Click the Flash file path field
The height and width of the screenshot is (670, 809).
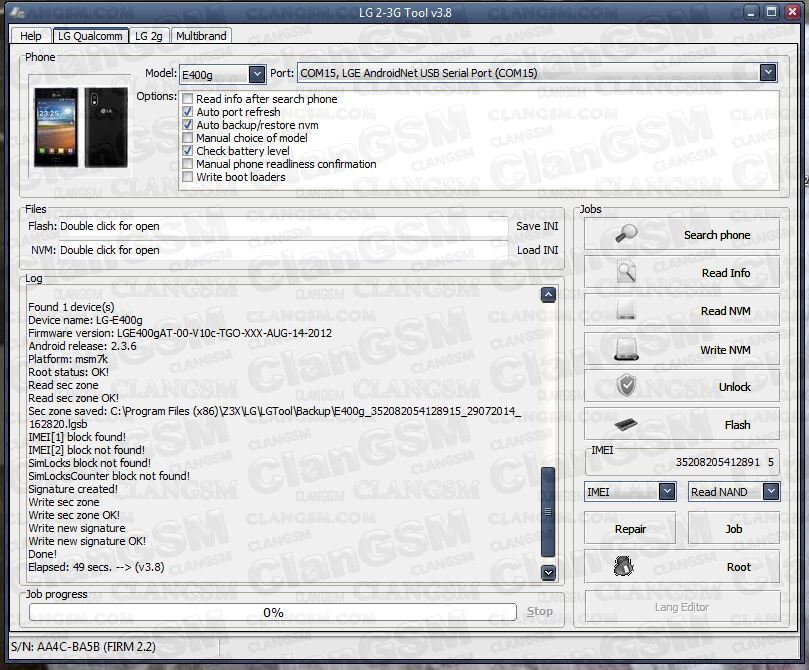284,226
